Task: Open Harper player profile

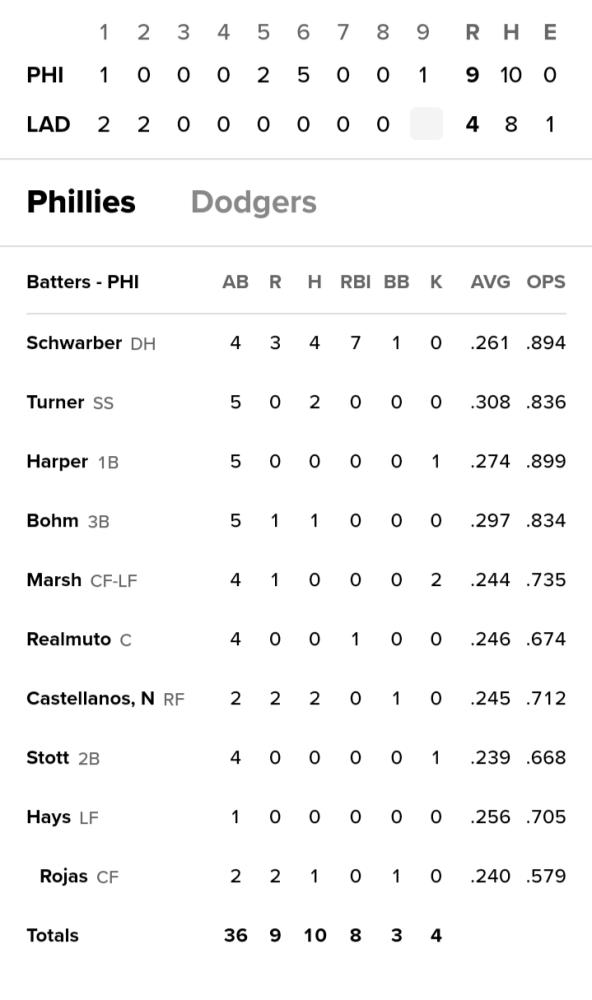Action: pyautogui.click(x=57, y=462)
